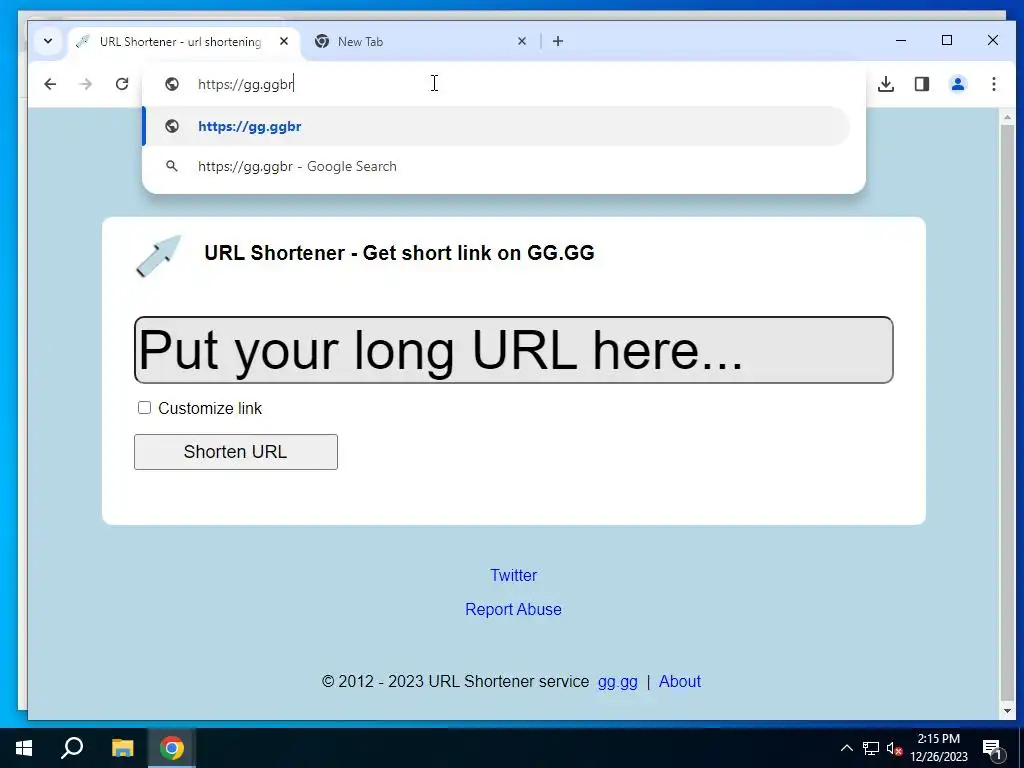This screenshot has width=1024, height=768.
Task: Open Windows taskbar search
Action: click(72, 748)
